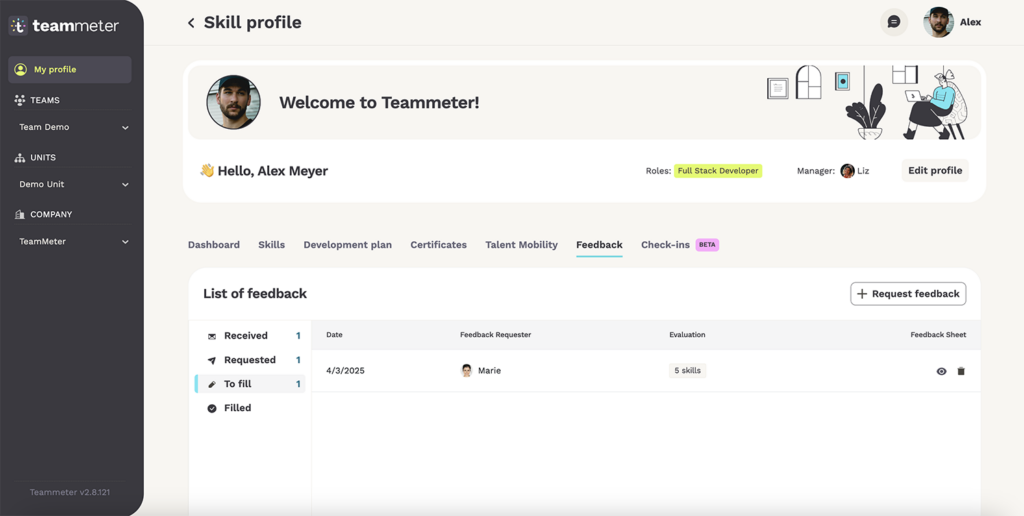1024x516 pixels.
Task: Click the Company building icon
Action: coord(20,214)
